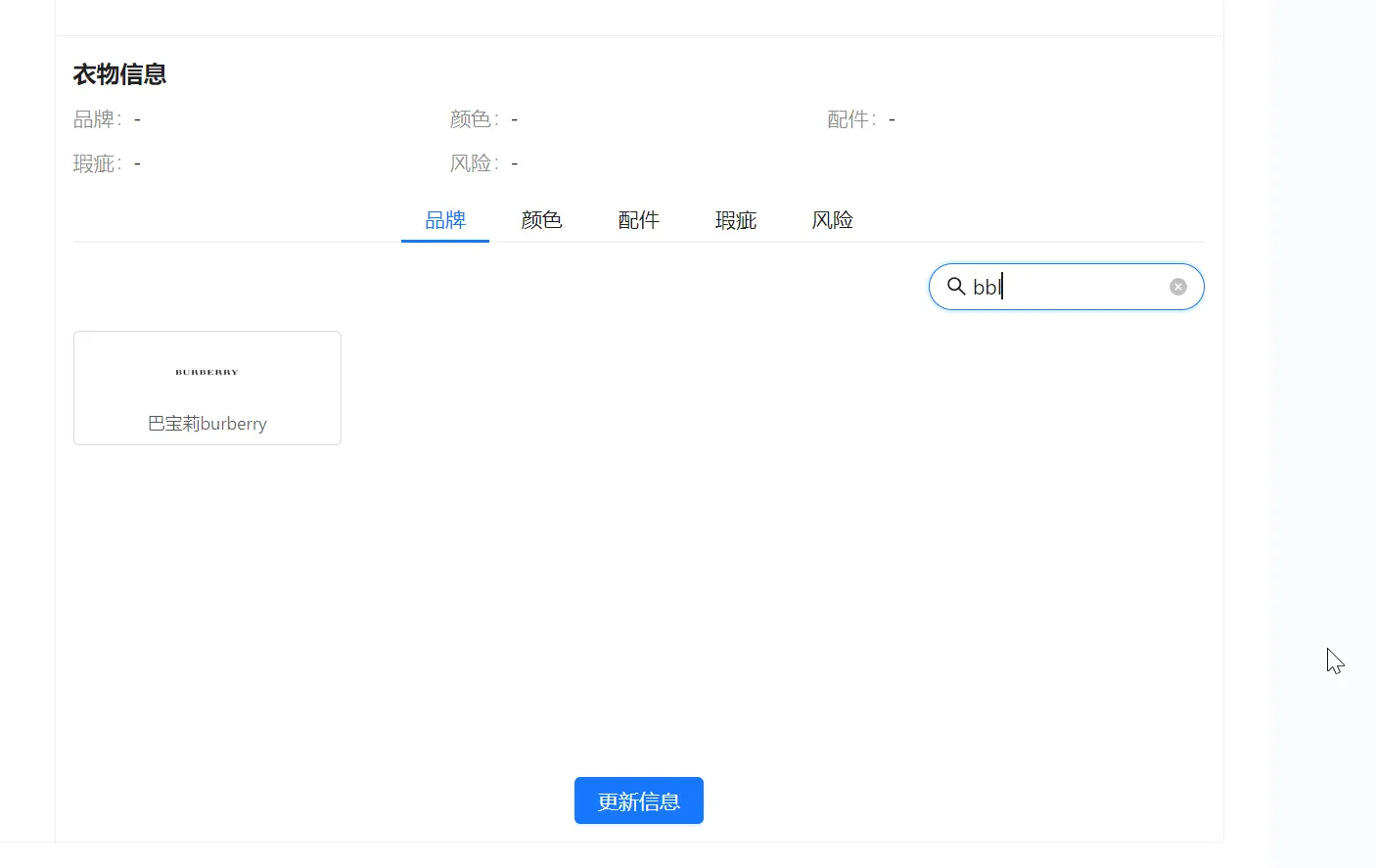Click the Burberry logo image
This screenshot has width=1376, height=868.
pyautogui.click(x=206, y=372)
